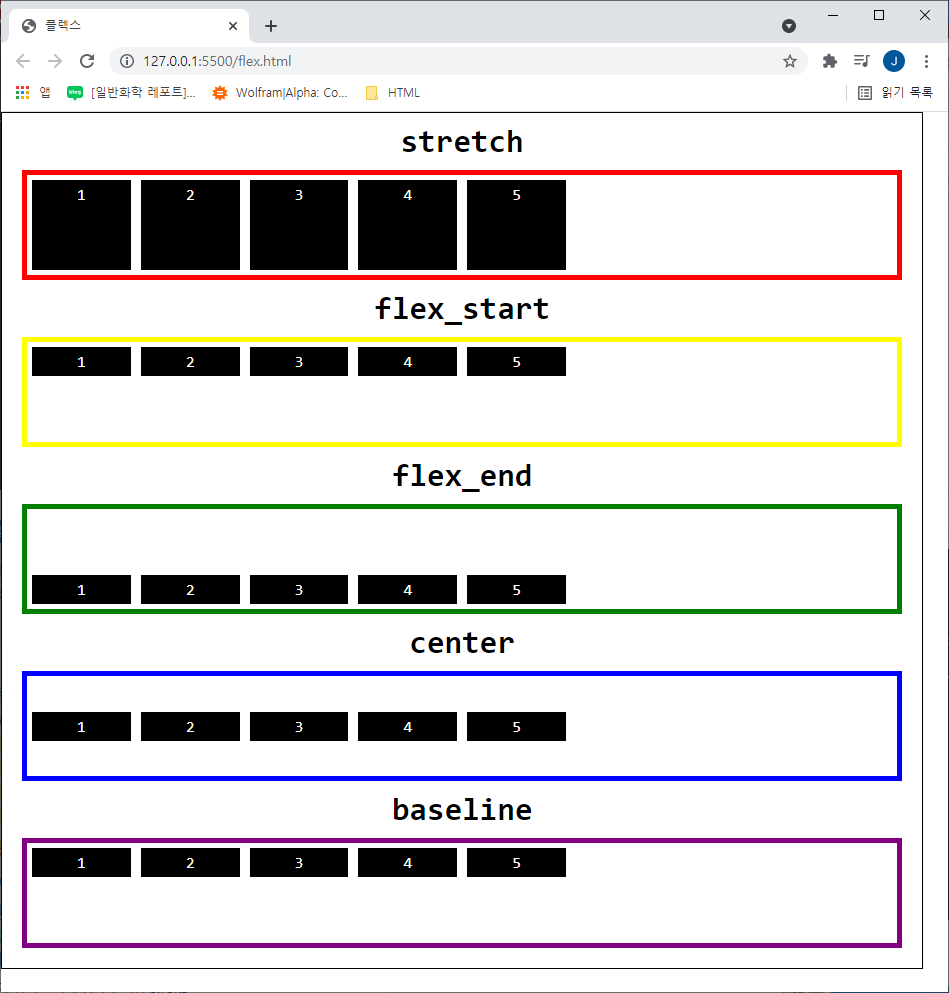The width and height of the screenshot is (949, 993).
Task: Minimize the Chrome window
Action: coord(833,15)
